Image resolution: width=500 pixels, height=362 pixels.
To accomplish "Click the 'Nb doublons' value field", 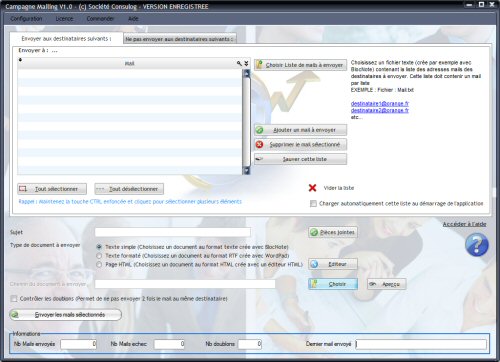I will tap(250, 344).
